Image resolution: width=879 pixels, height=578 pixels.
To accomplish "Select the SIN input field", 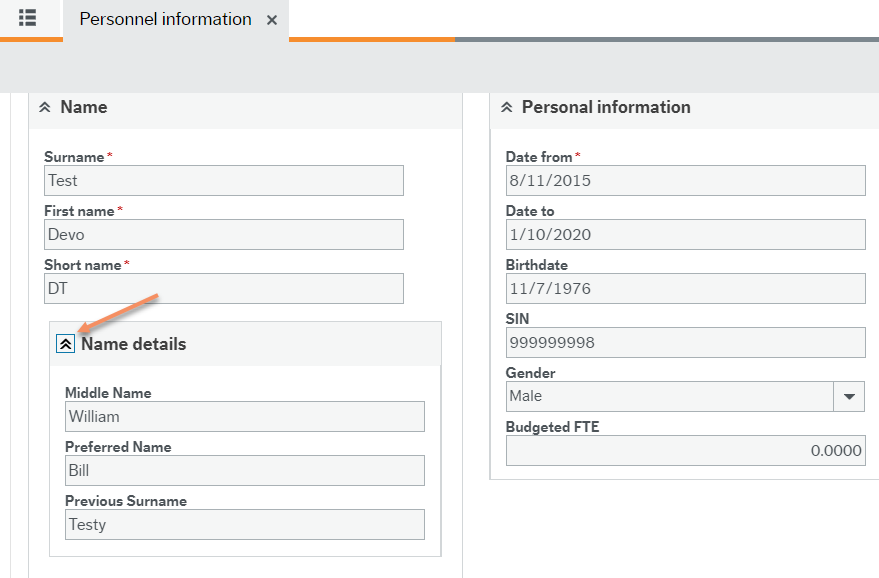I will (685, 343).
